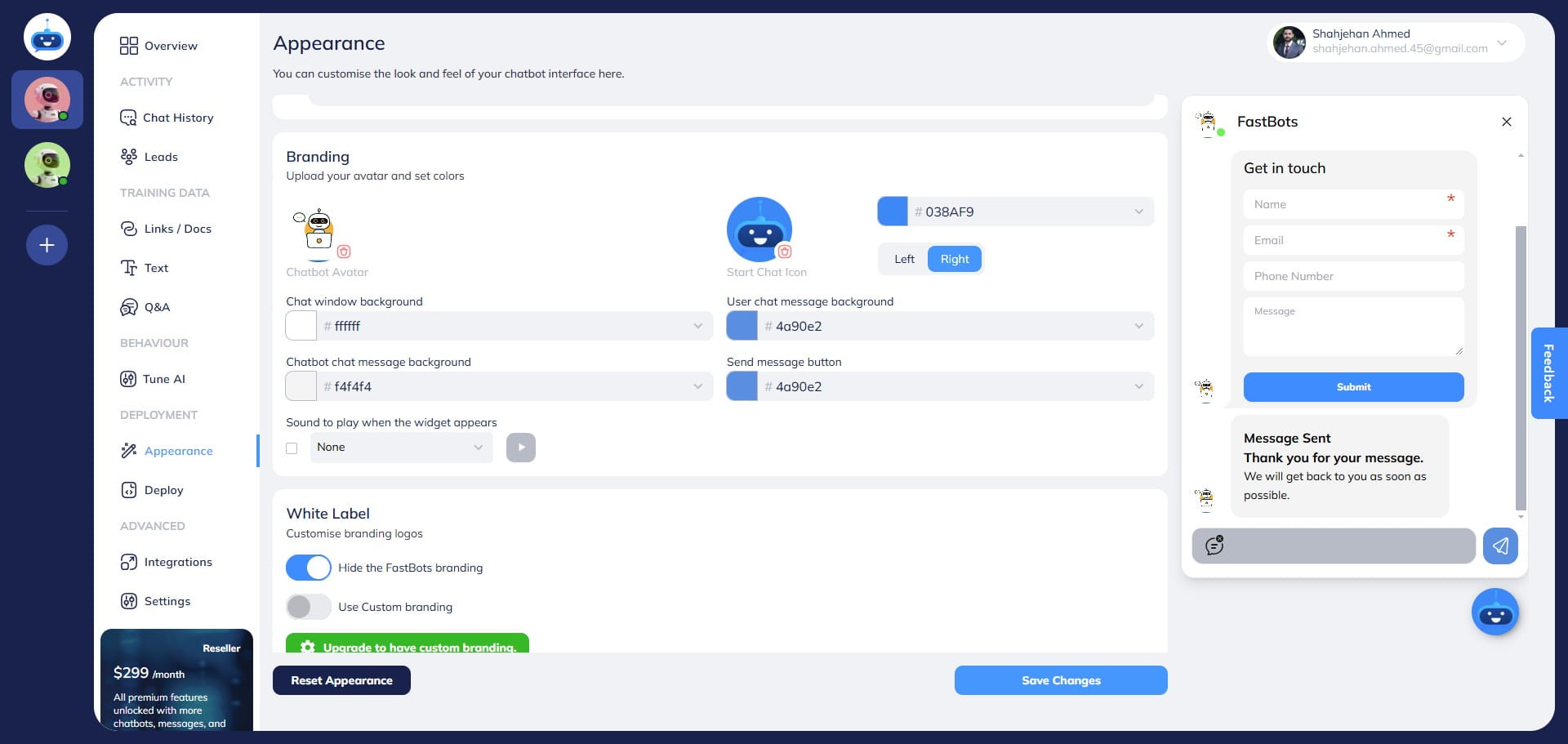Delete the current Chatbot Avatar
Screen dimensions: 1568x744
344,252
